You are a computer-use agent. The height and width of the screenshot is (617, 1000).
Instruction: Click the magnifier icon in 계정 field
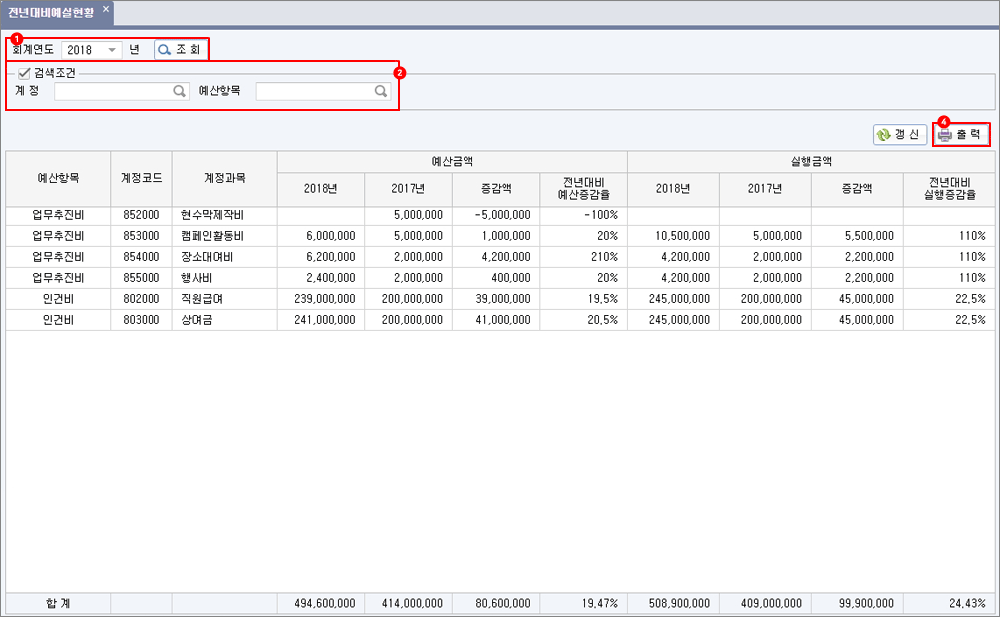180,91
